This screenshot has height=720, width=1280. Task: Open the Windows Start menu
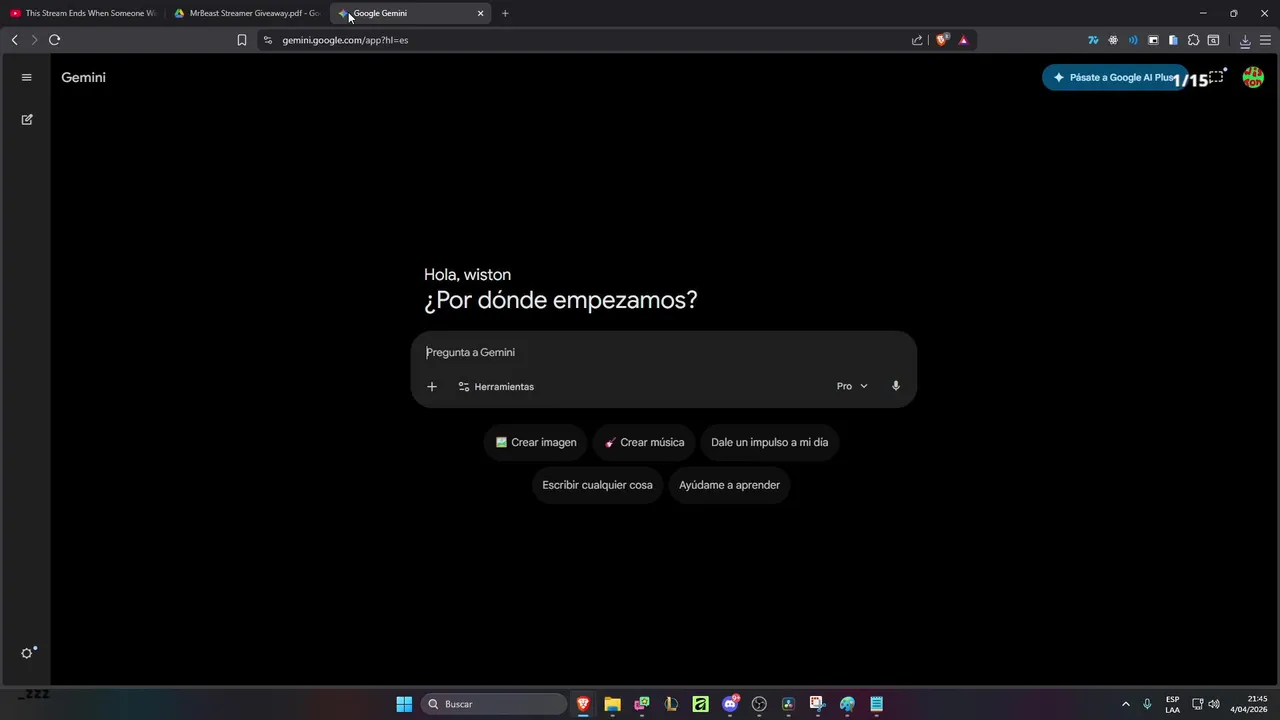pyautogui.click(x=404, y=704)
